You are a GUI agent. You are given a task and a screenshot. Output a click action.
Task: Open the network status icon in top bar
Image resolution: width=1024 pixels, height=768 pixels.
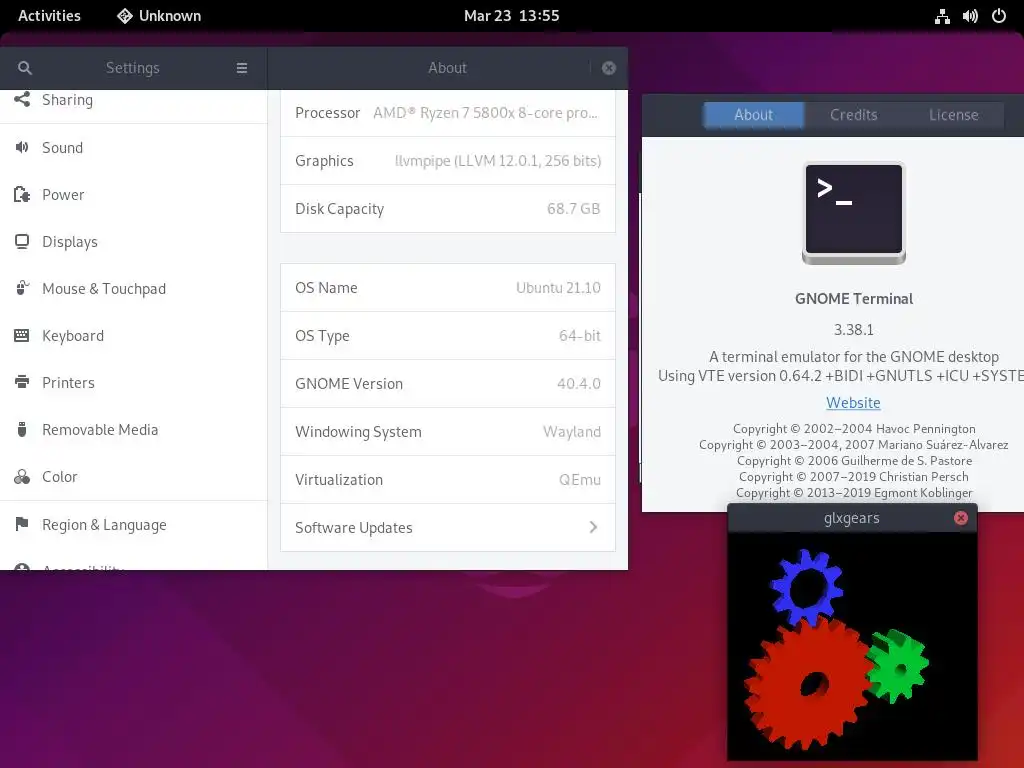(x=942, y=16)
